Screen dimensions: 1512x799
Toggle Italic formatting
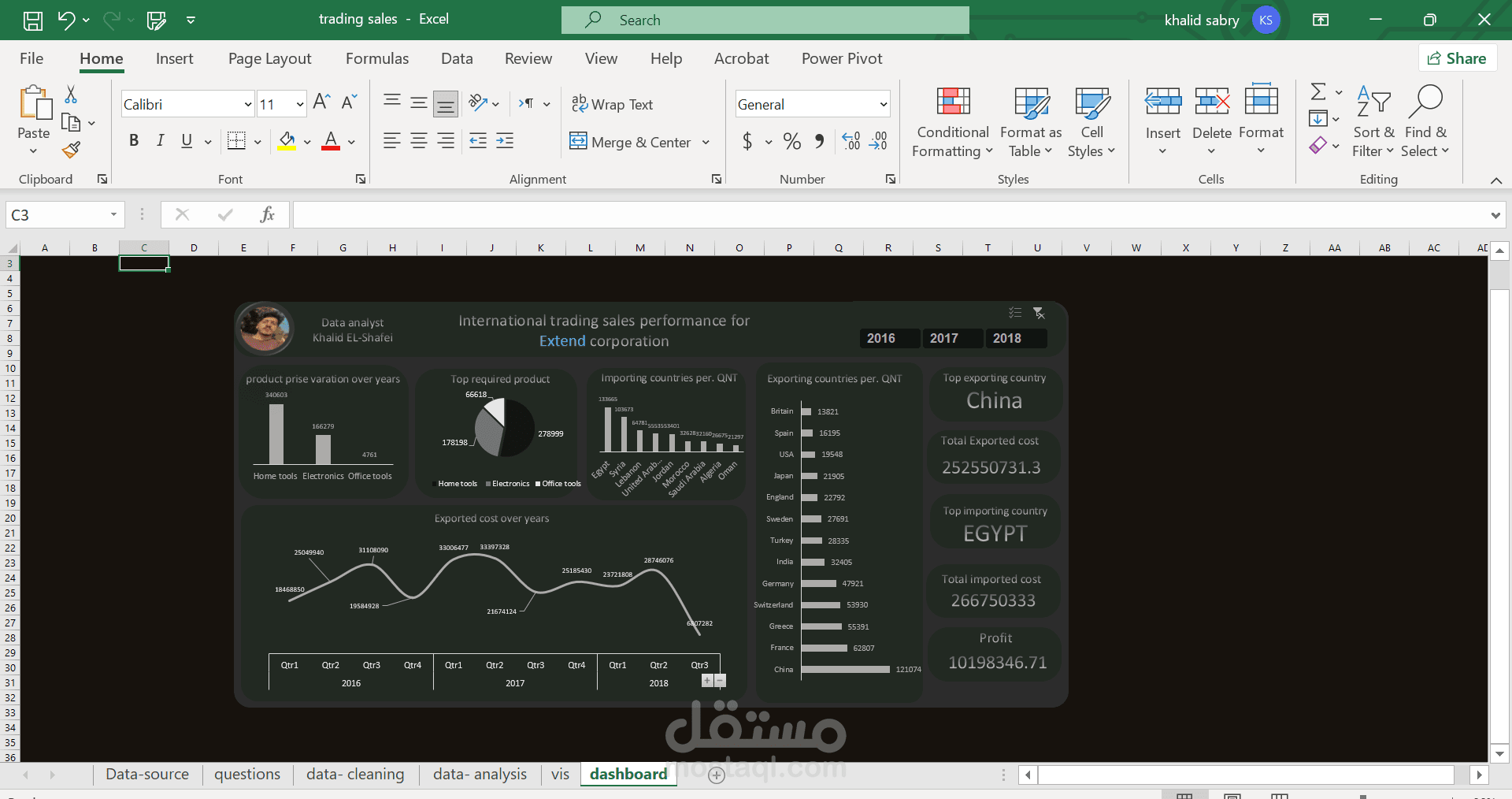pyautogui.click(x=161, y=141)
